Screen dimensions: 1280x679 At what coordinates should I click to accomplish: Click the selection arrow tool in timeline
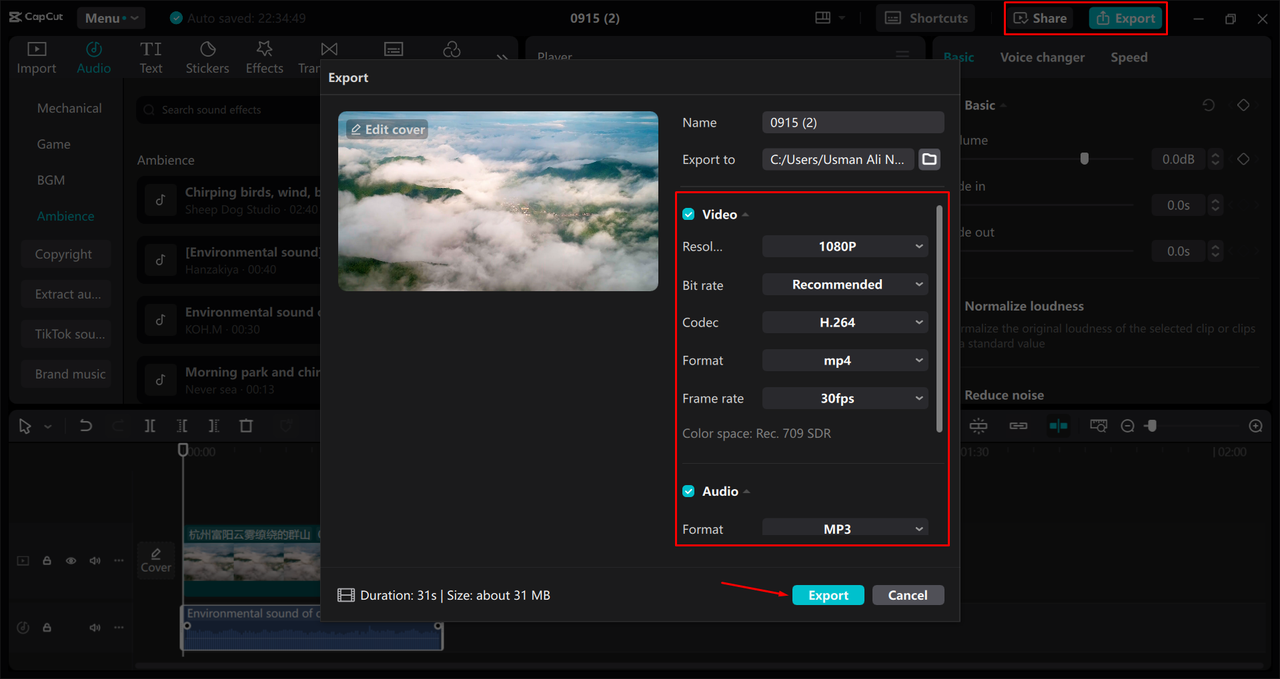pos(27,426)
